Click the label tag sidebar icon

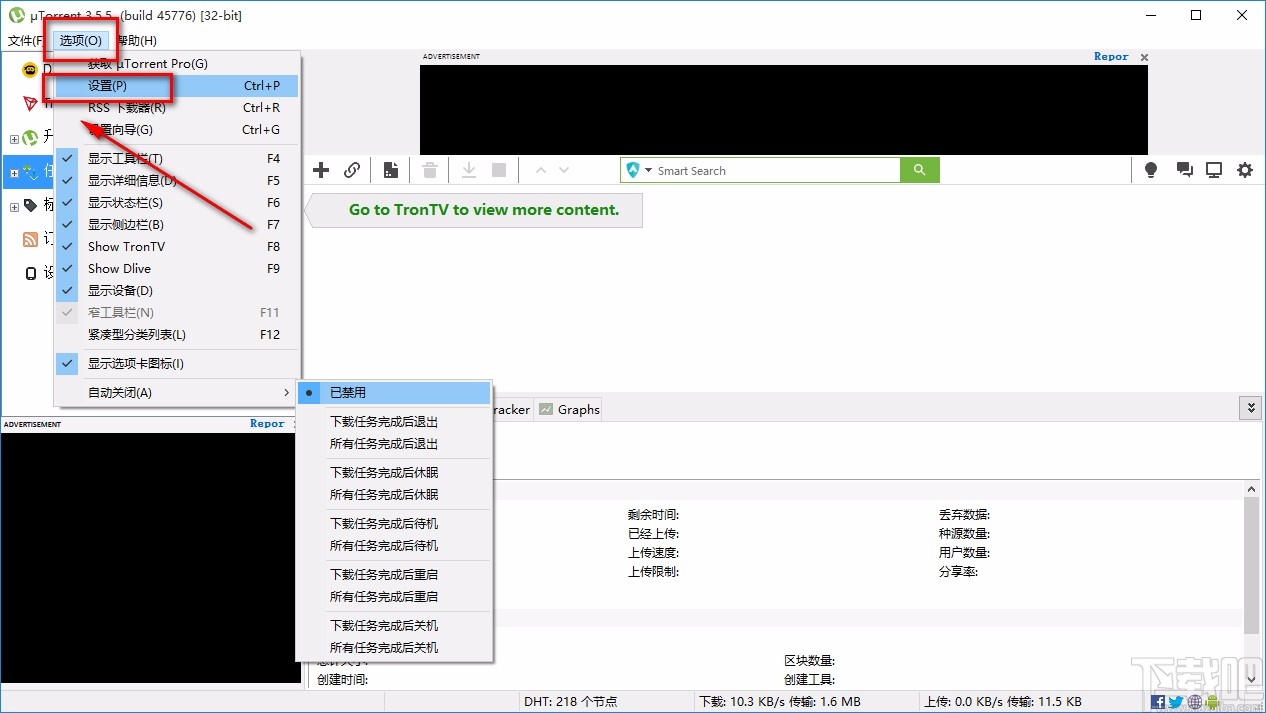pyautogui.click(x=30, y=205)
